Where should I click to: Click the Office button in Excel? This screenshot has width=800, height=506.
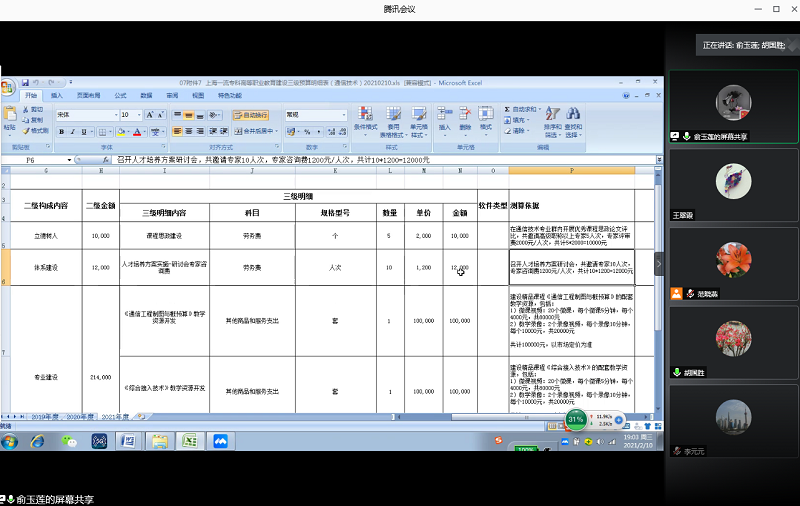pos(8,88)
